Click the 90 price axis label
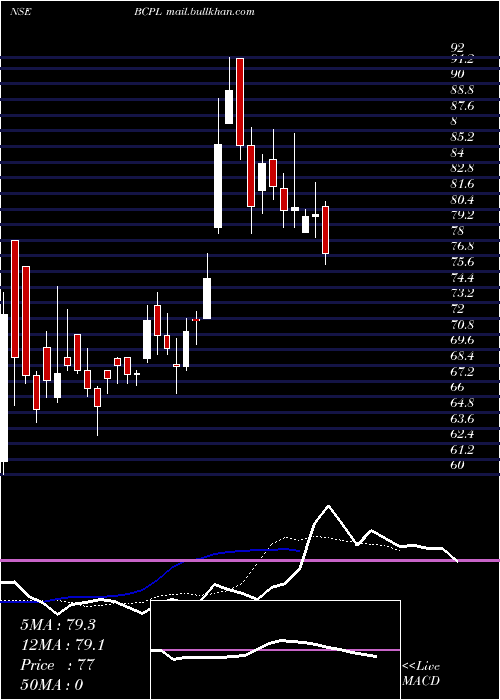The image size is (500, 700). click(458, 74)
